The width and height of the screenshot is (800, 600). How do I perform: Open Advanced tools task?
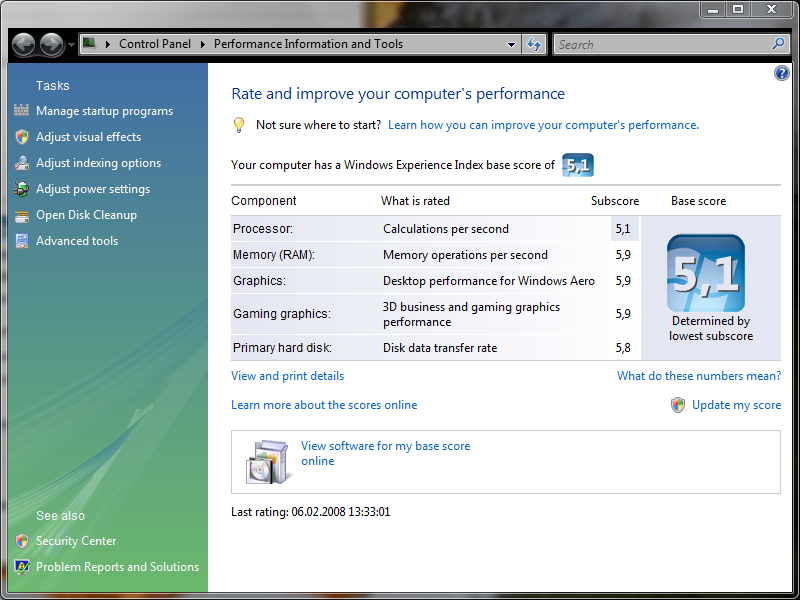pos(77,241)
